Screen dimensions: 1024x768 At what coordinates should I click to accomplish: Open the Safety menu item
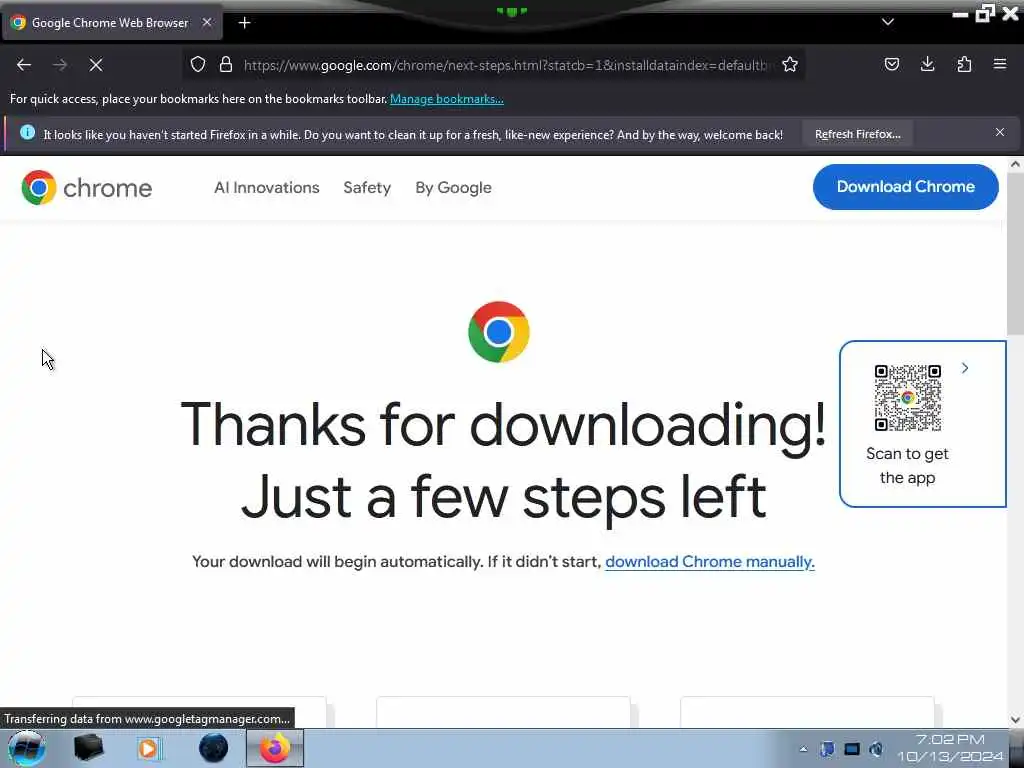click(367, 188)
